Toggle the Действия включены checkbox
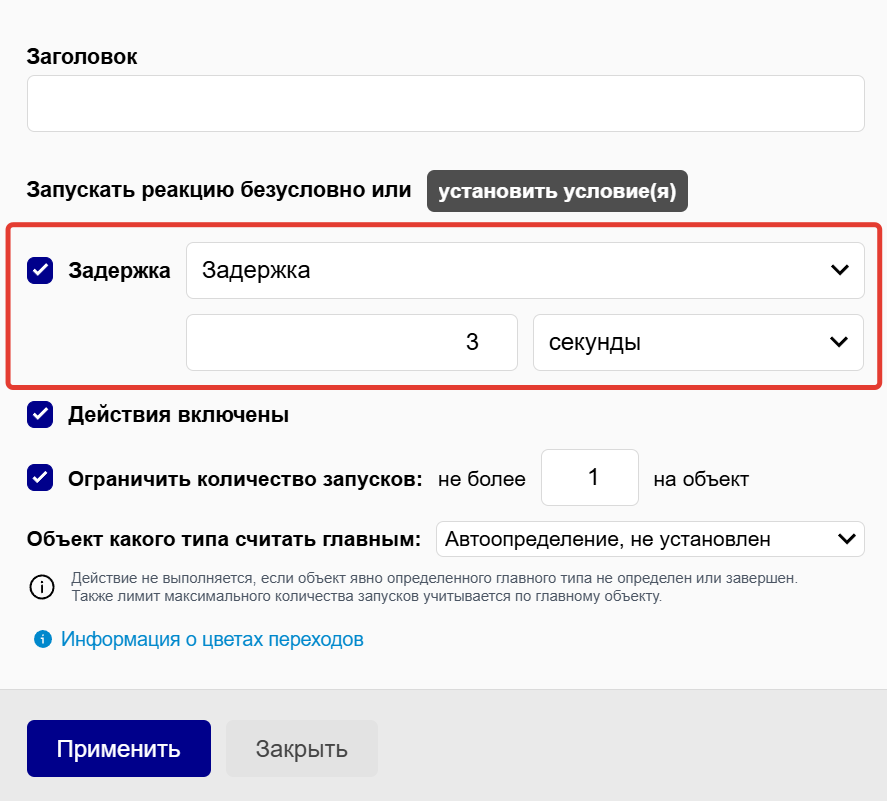Screen dimensions: 887x801 [x=40, y=414]
